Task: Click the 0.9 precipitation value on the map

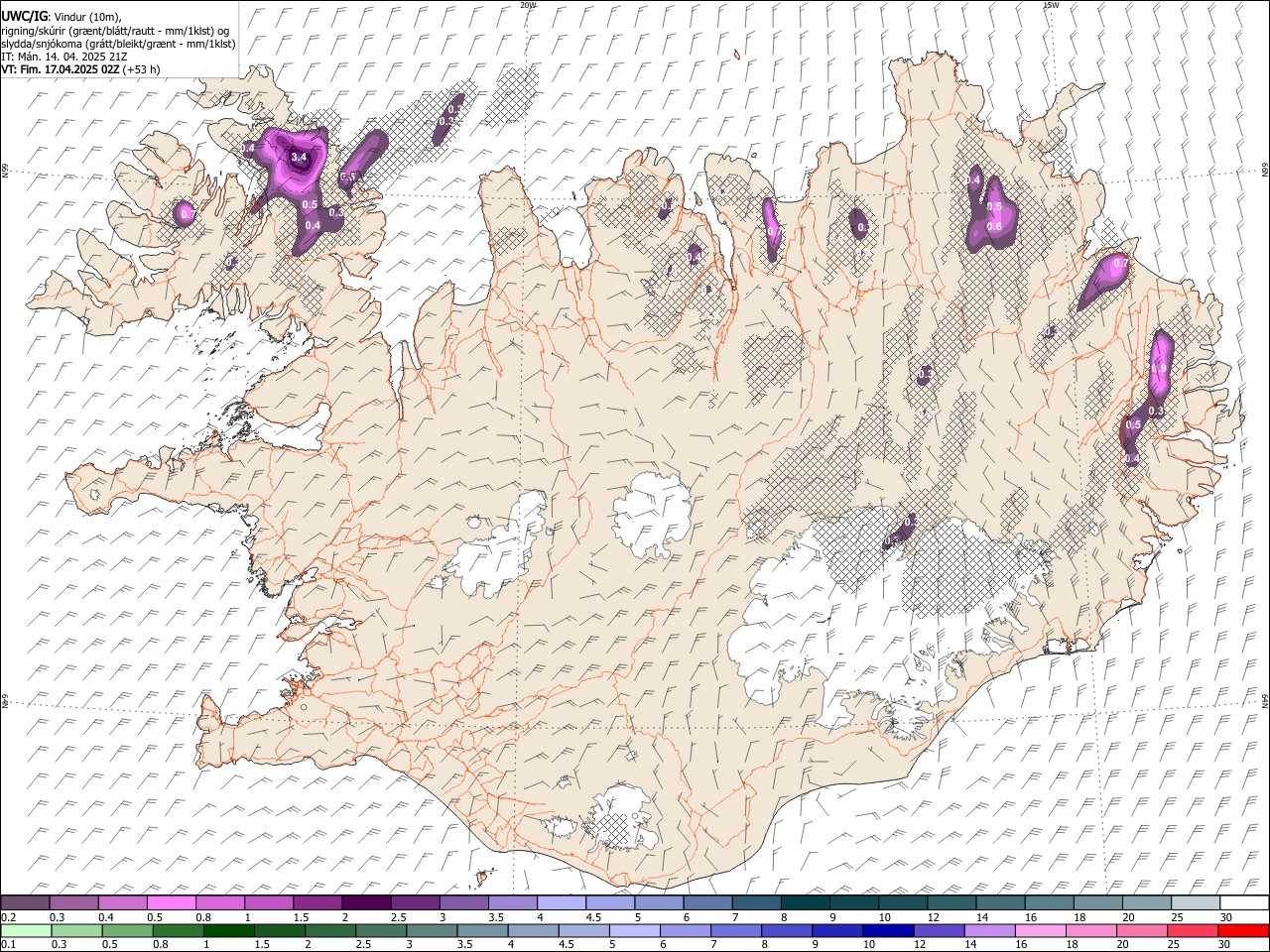Action: (x=1159, y=368)
